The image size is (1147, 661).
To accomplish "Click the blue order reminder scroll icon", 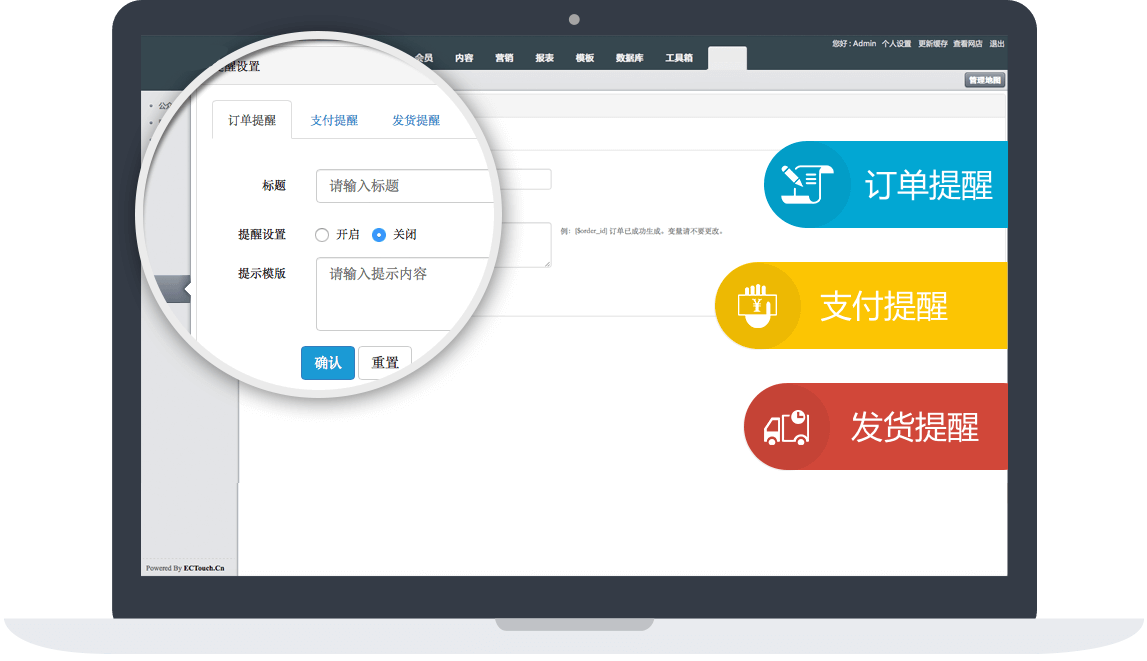I will (x=806, y=184).
